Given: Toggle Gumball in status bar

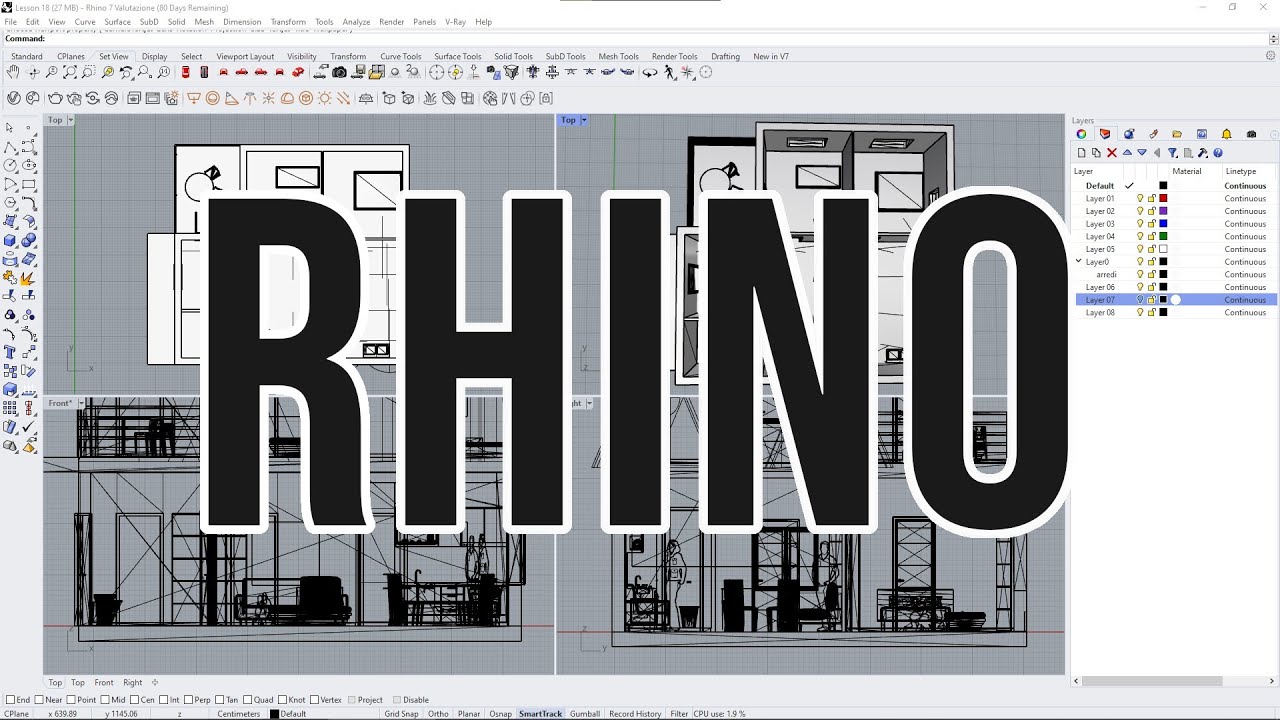Looking at the screenshot, I should [585, 714].
